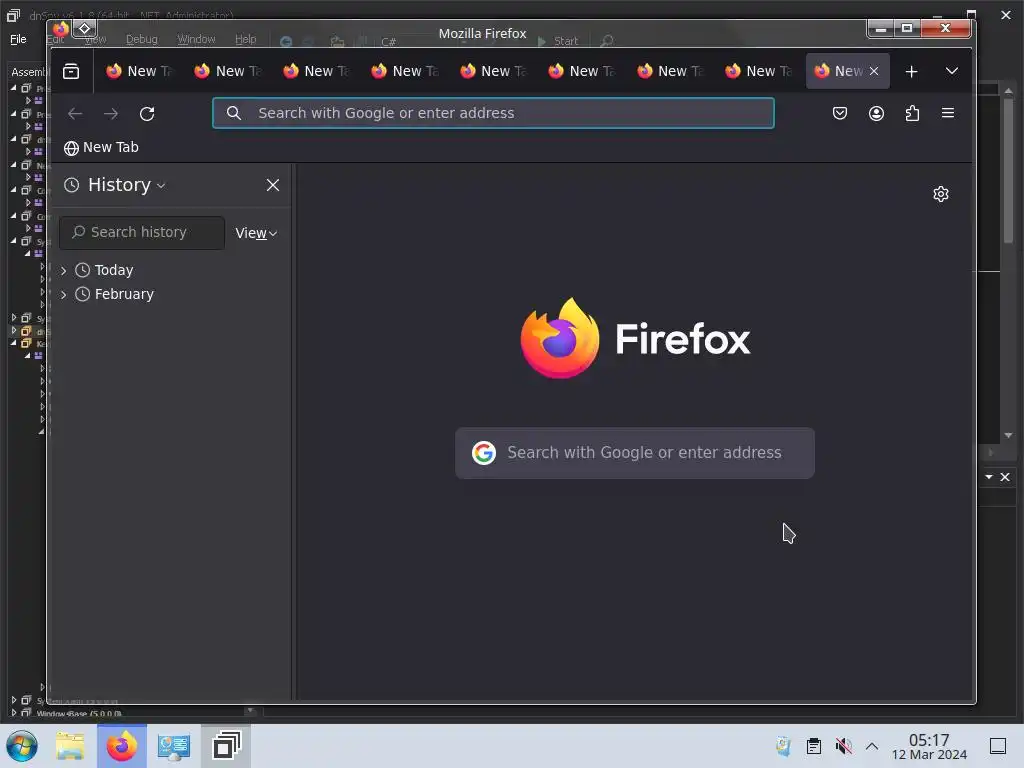Switch to the second New Tab
The height and width of the screenshot is (768, 1024).
(x=228, y=71)
